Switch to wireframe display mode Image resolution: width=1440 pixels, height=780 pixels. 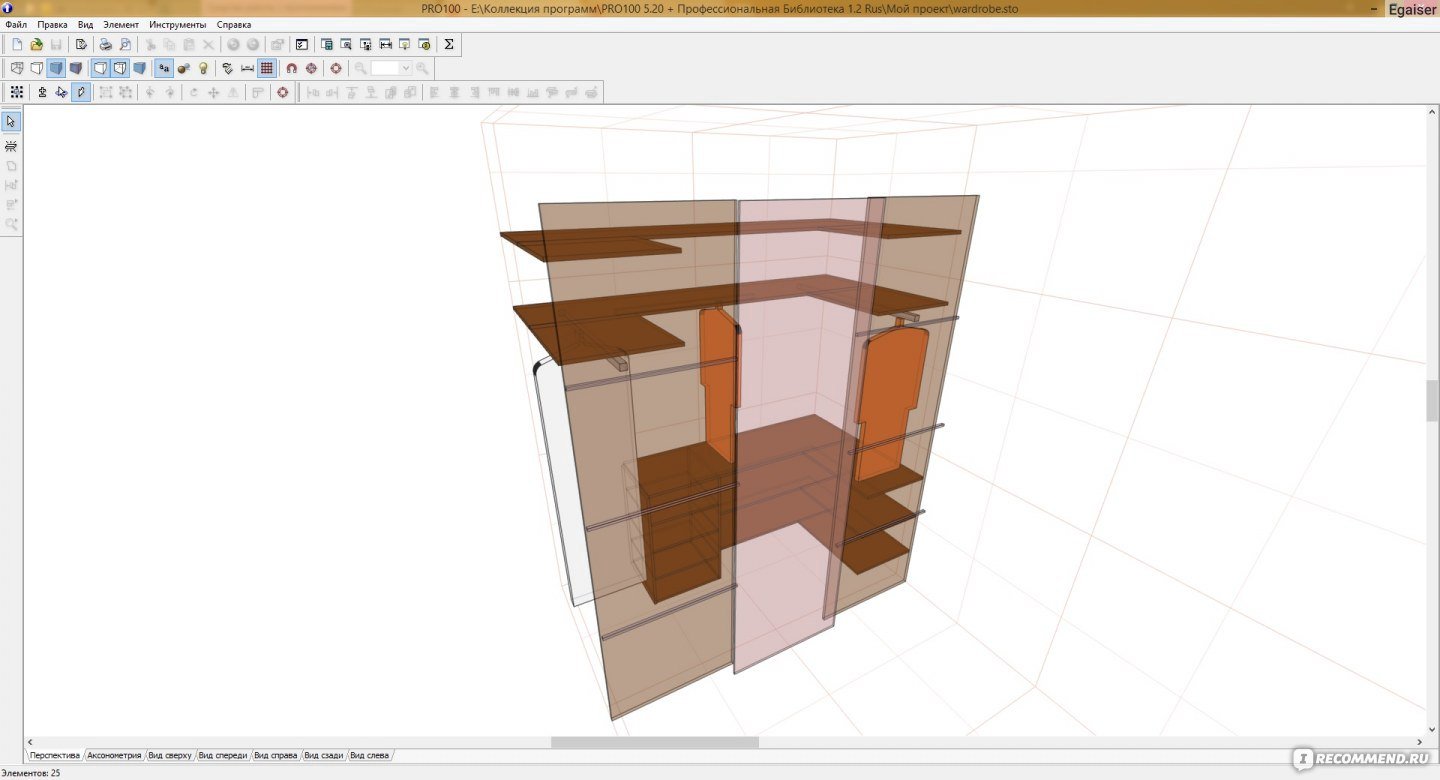17,68
